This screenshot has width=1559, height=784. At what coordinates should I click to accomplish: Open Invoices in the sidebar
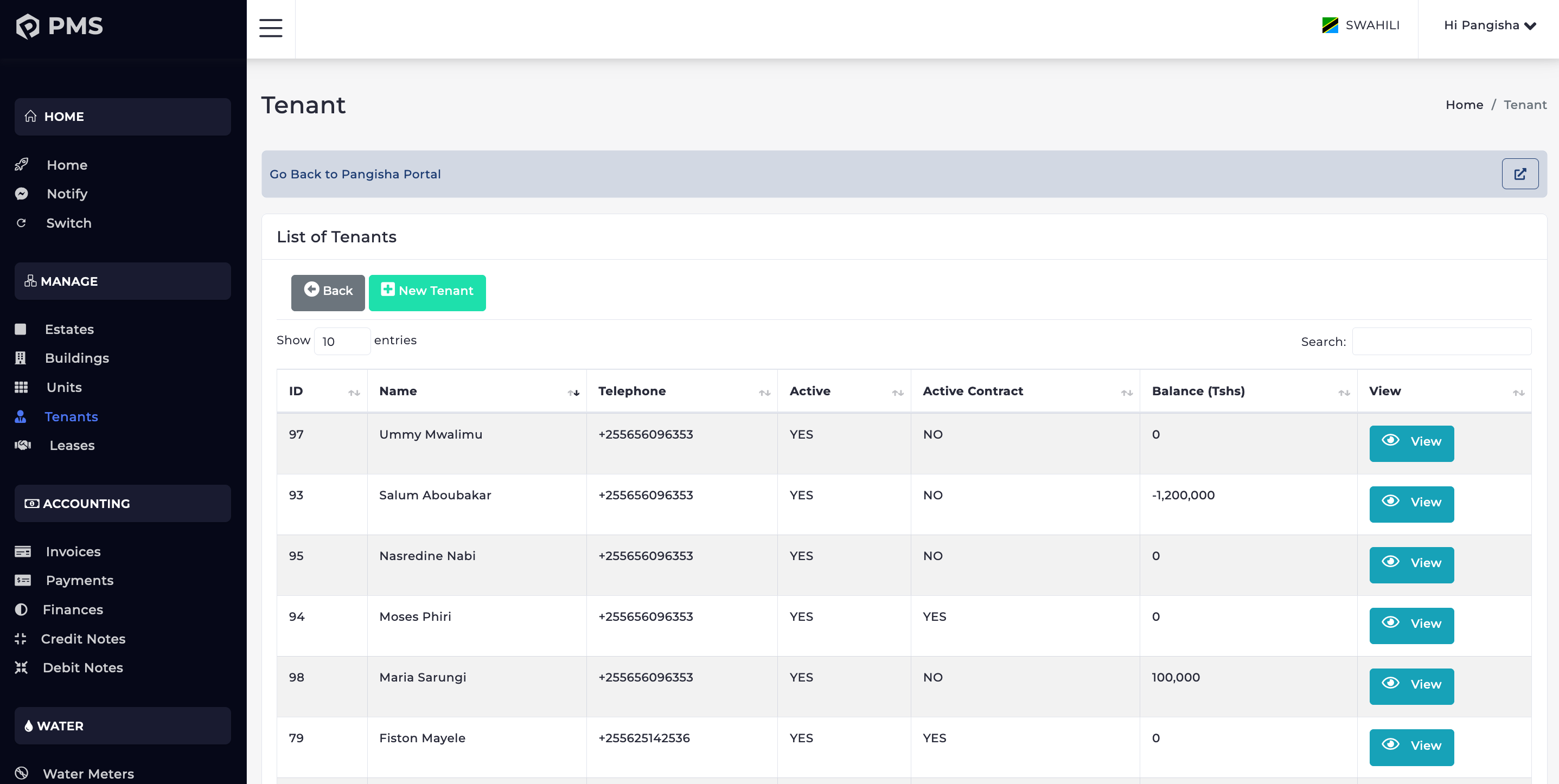[x=73, y=552]
